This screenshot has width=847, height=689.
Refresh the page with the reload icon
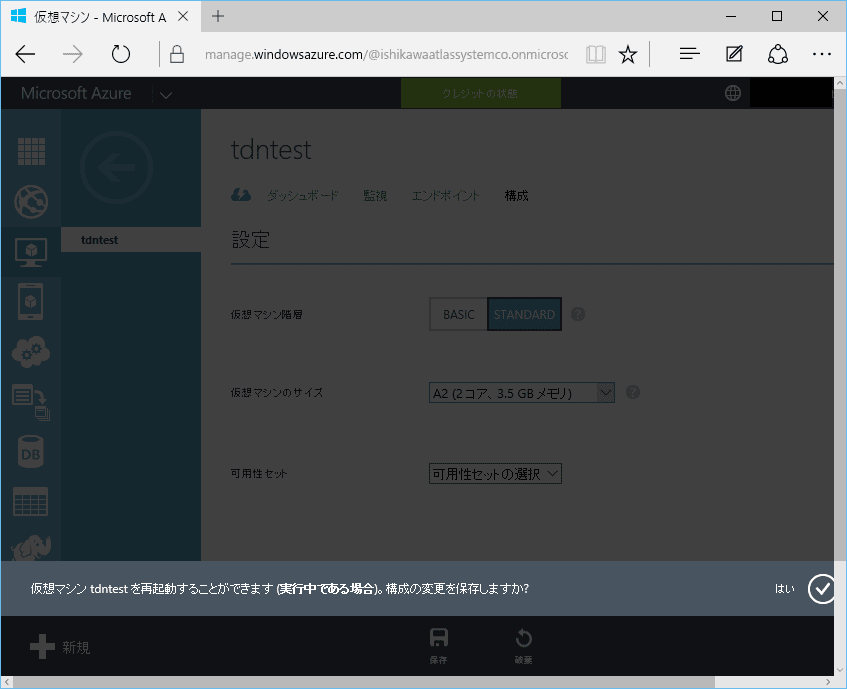pos(120,54)
